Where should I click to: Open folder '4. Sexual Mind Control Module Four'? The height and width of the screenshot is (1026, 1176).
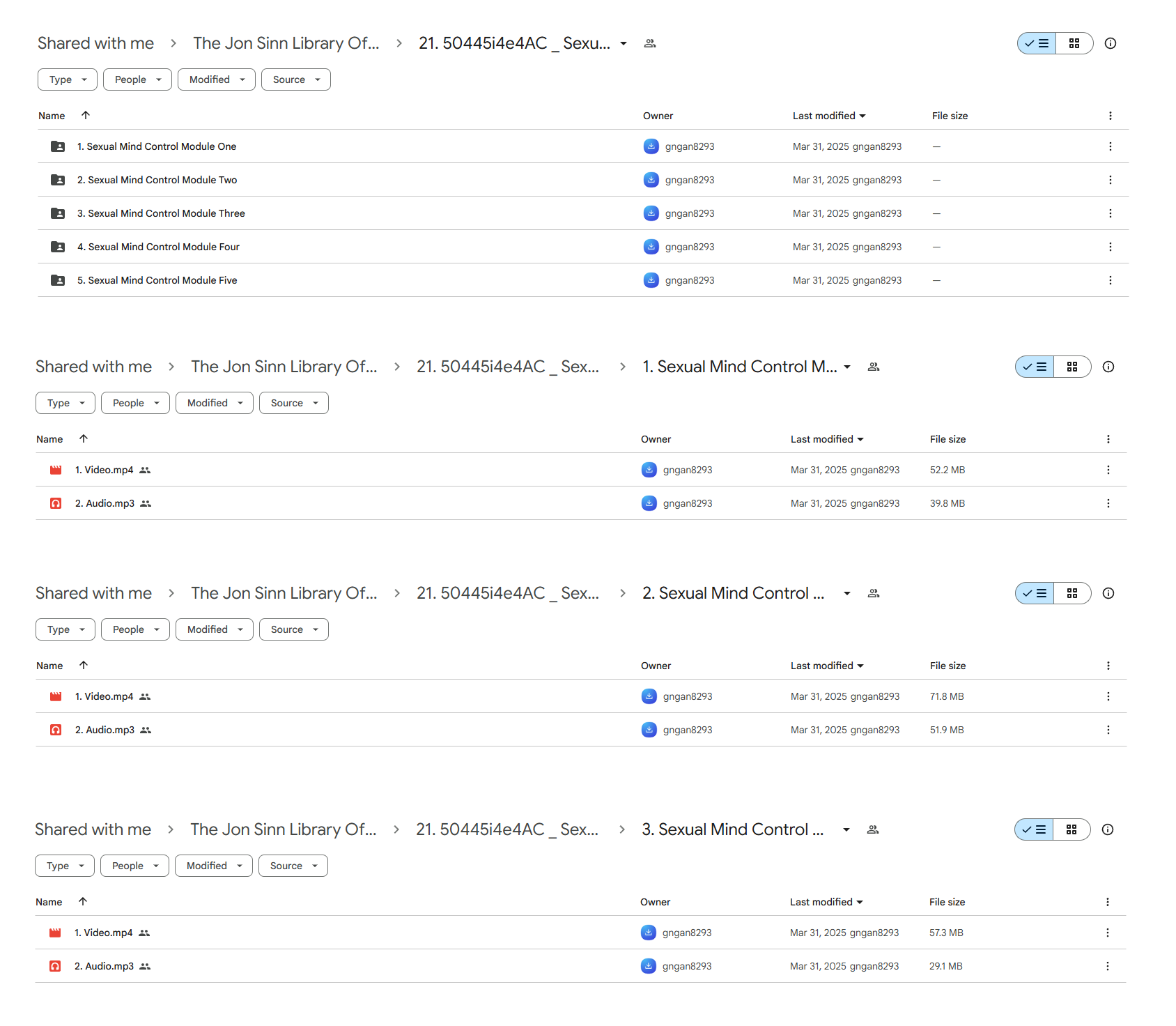pos(158,247)
